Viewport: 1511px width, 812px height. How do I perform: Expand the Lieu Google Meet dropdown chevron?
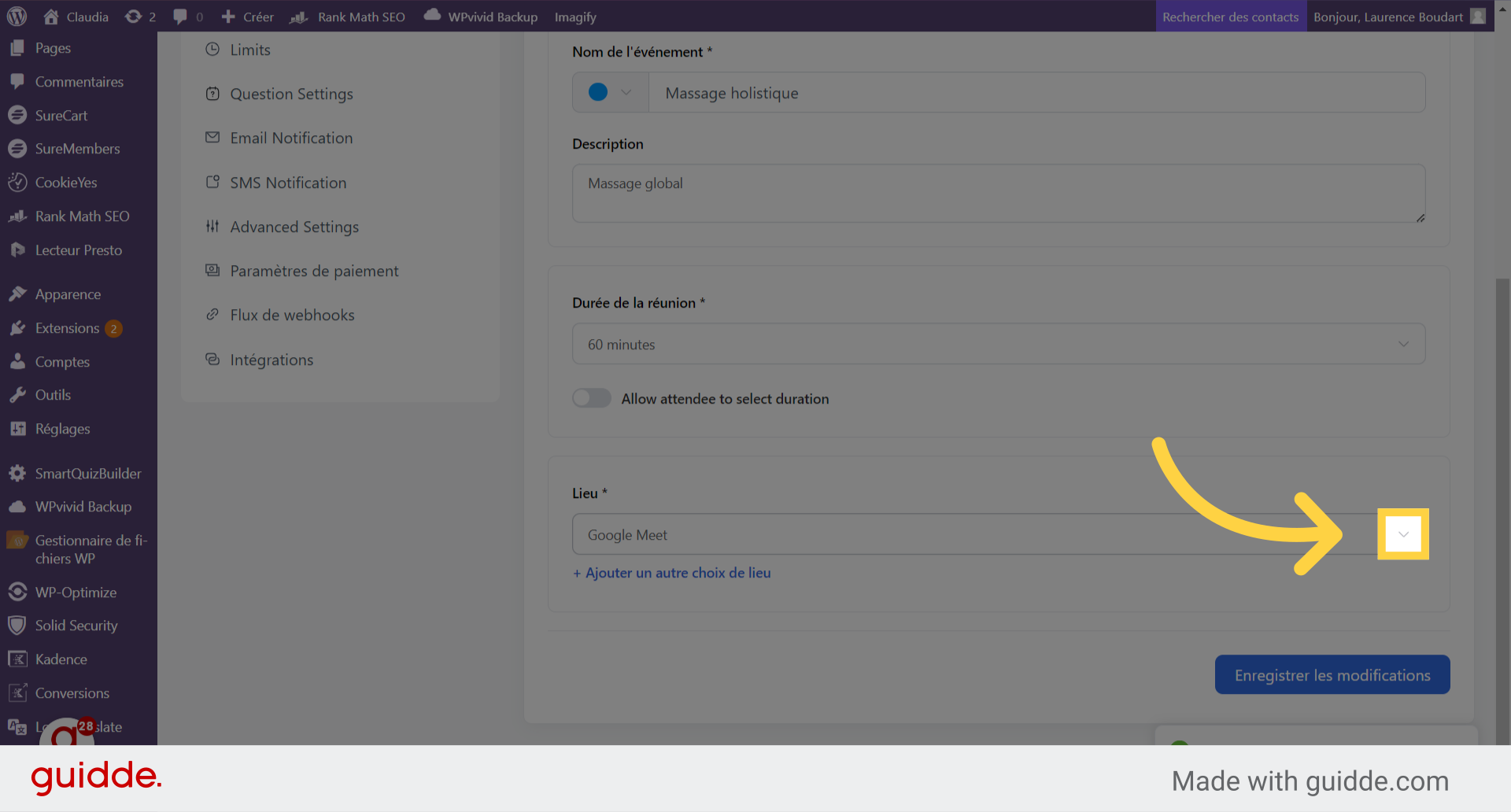coord(1403,534)
